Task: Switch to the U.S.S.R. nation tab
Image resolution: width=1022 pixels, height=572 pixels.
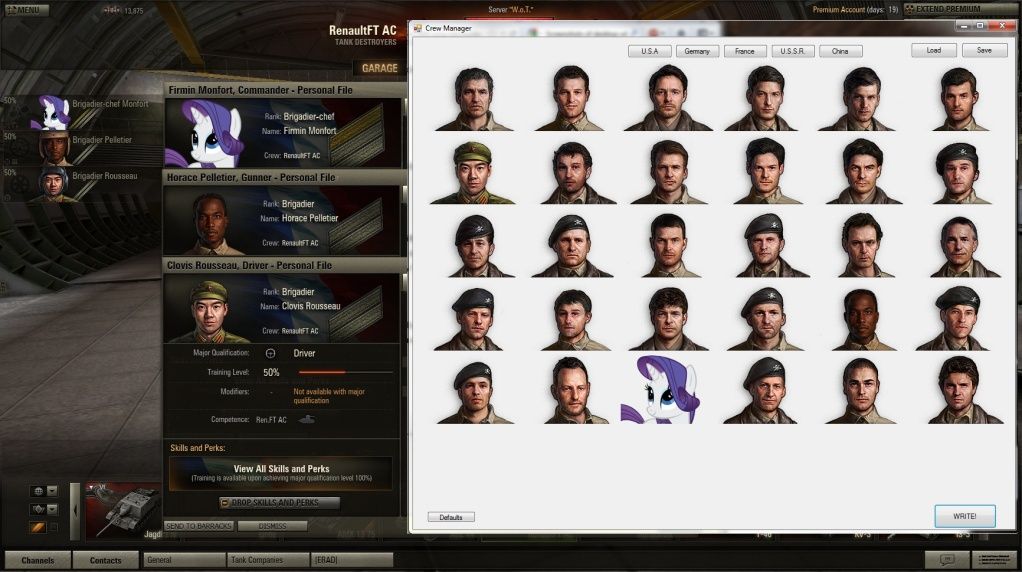Action: (x=793, y=51)
